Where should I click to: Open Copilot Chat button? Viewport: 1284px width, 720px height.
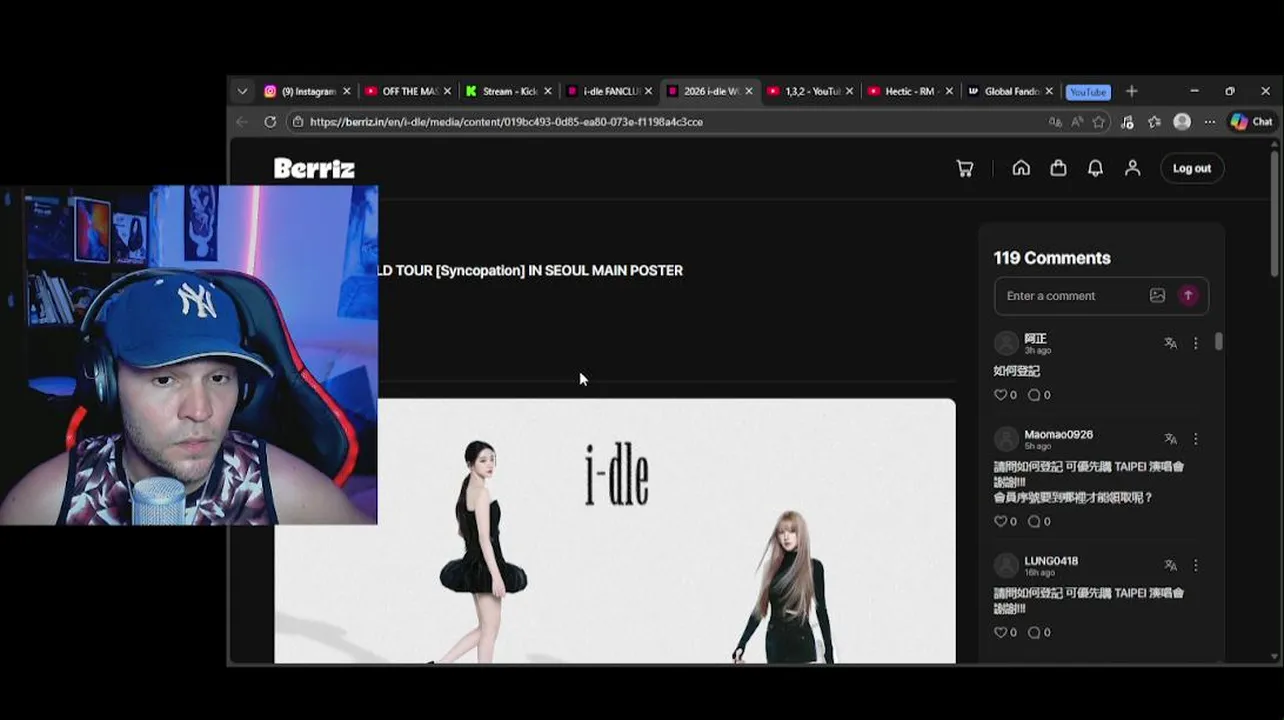click(1251, 122)
